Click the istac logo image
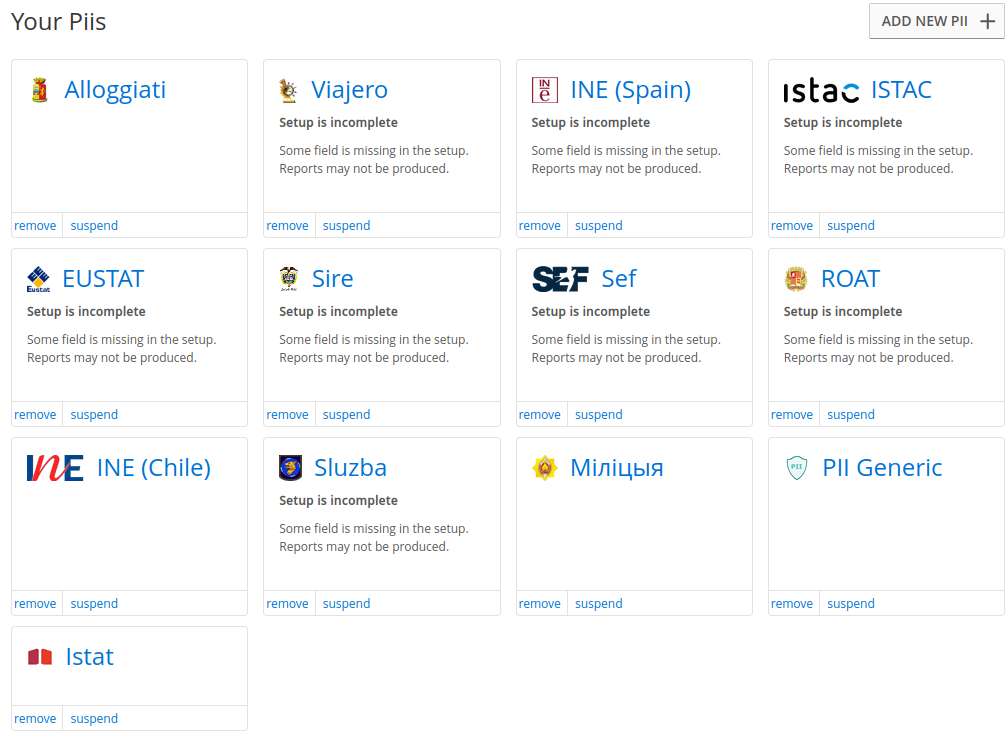 pyautogui.click(x=821, y=91)
